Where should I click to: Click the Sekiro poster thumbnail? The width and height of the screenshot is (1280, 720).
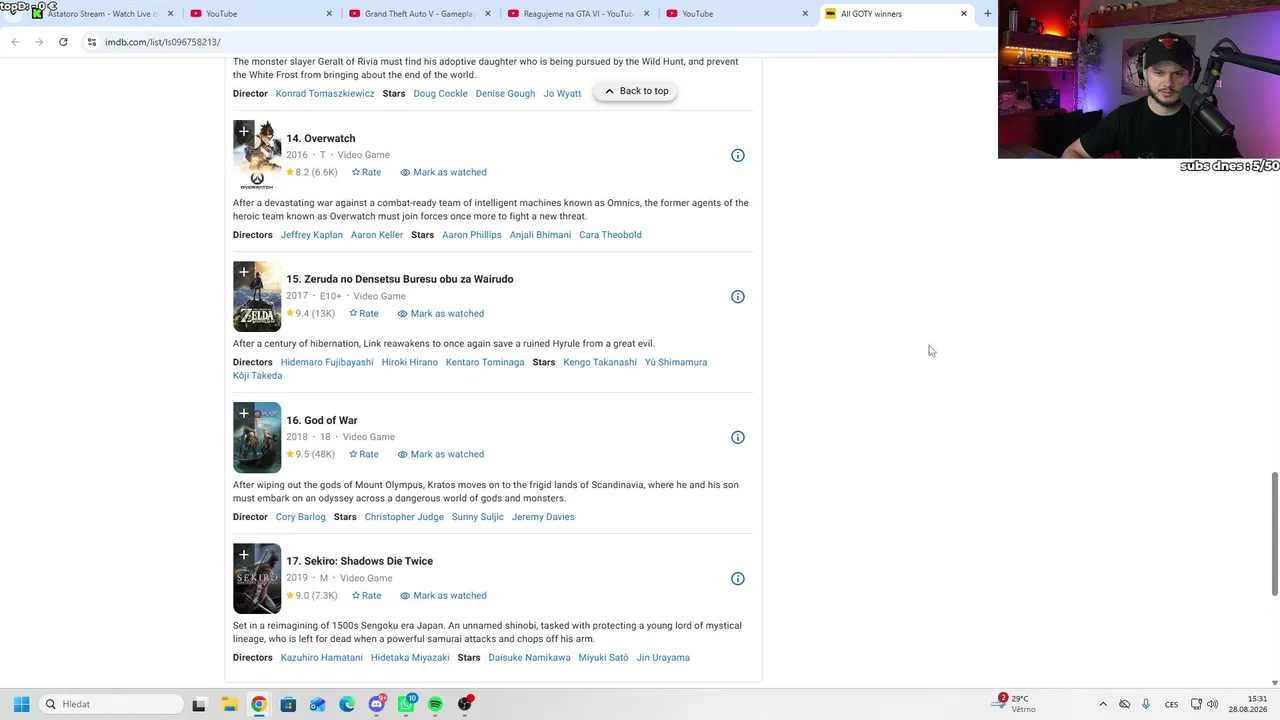click(x=257, y=579)
